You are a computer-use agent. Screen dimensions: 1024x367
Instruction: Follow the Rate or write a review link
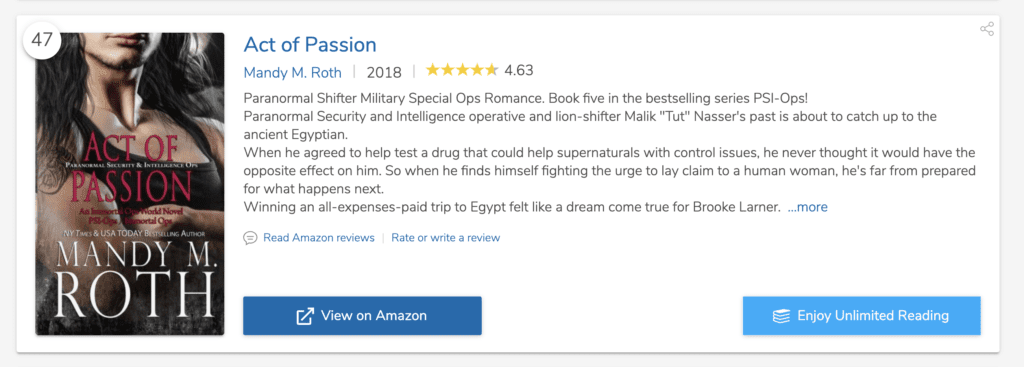click(x=445, y=238)
